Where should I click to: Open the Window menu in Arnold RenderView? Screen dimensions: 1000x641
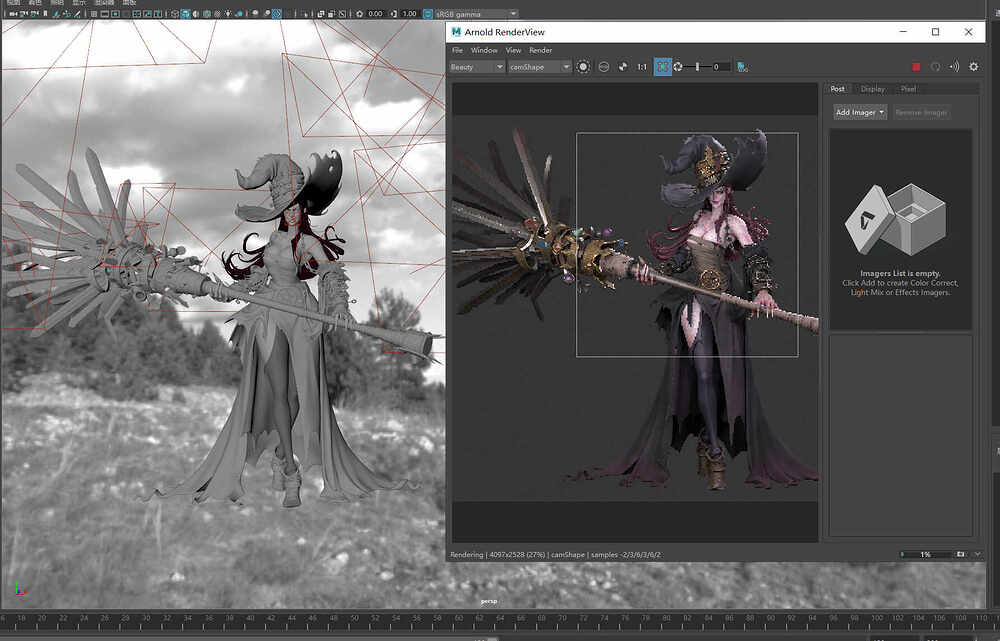tap(484, 50)
